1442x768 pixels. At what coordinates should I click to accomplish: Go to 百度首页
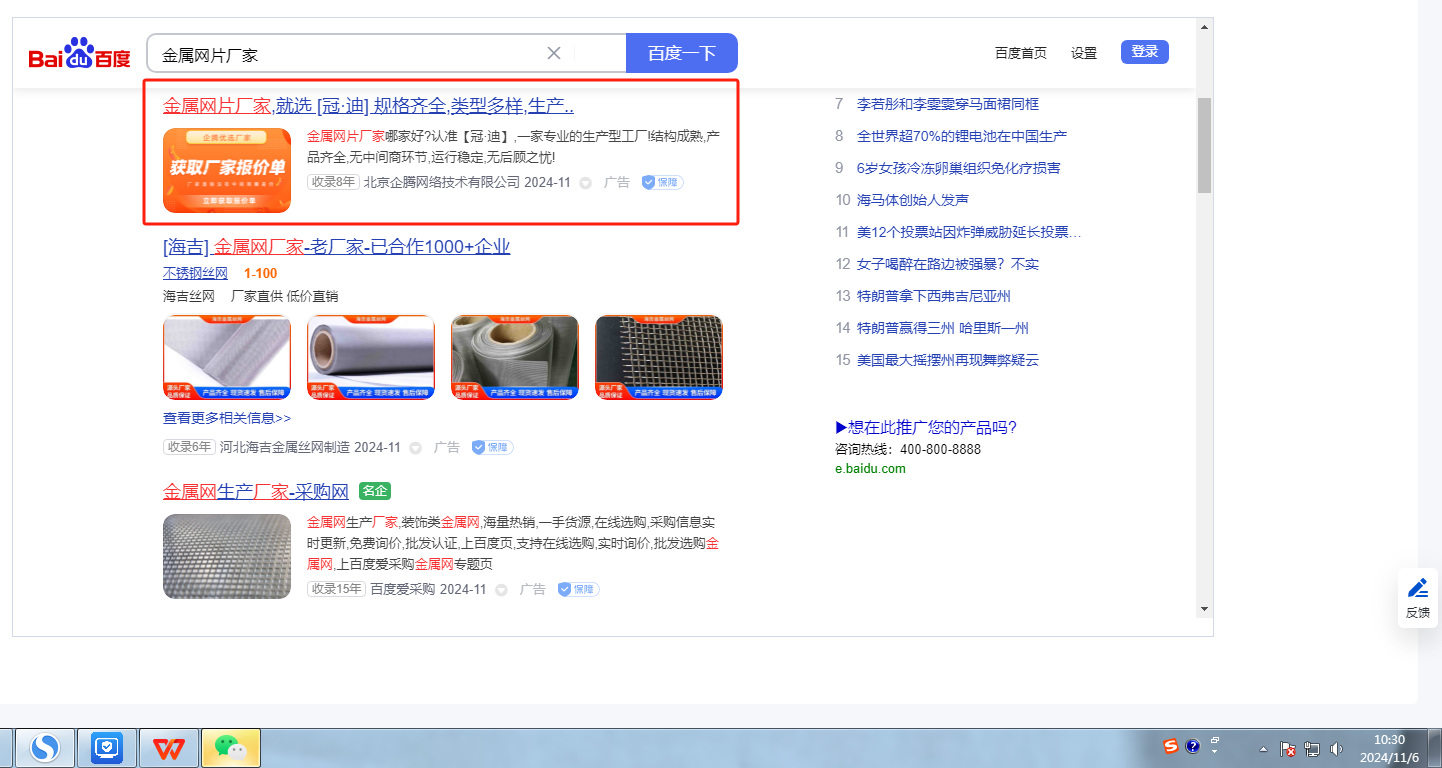pos(1021,53)
